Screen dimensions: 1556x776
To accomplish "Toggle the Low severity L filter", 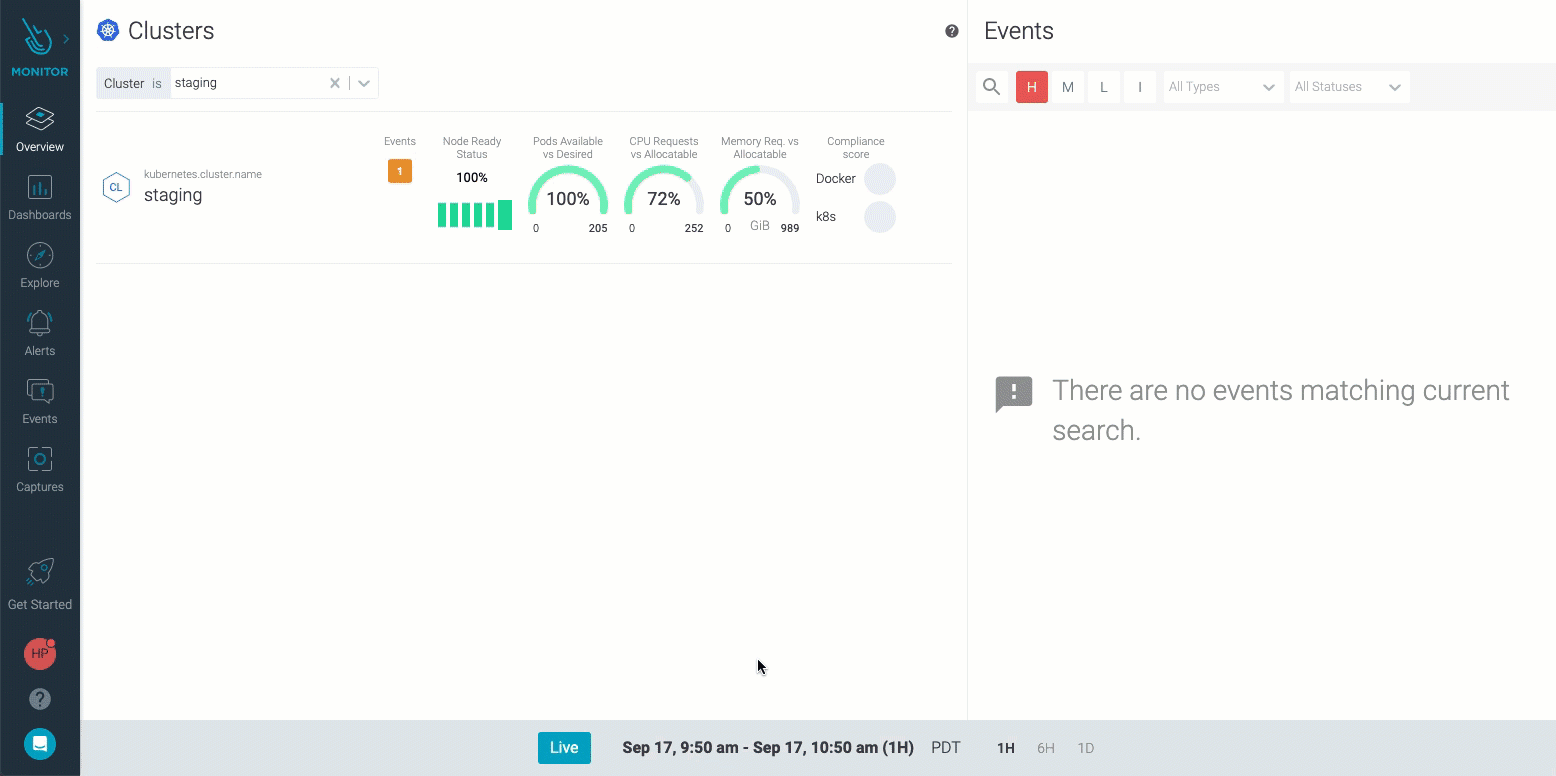I will (x=1104, y=87).
